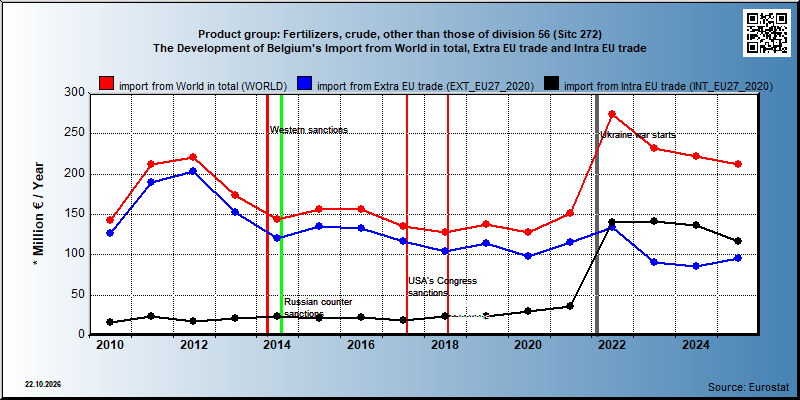Image resolution: width=800 pixels, height=400 pixels.
Task: Select legend label import from Intra EU trade
Action: coord(668,86)
